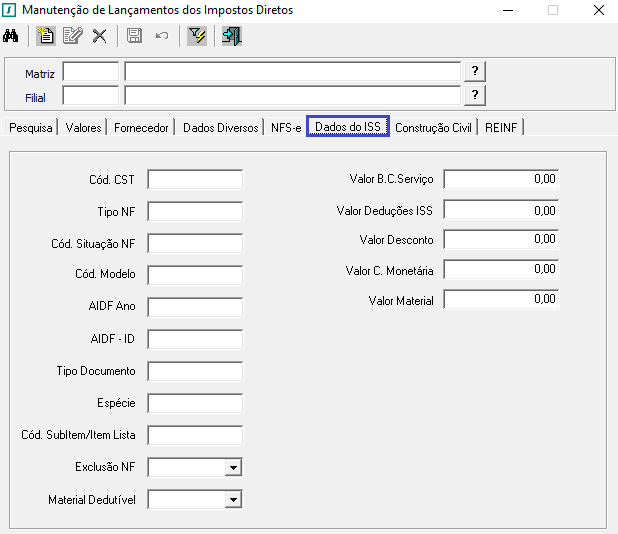Click the edit record pencil icon
This screenshot has height=534, width=618.
[x=72, y=37]
